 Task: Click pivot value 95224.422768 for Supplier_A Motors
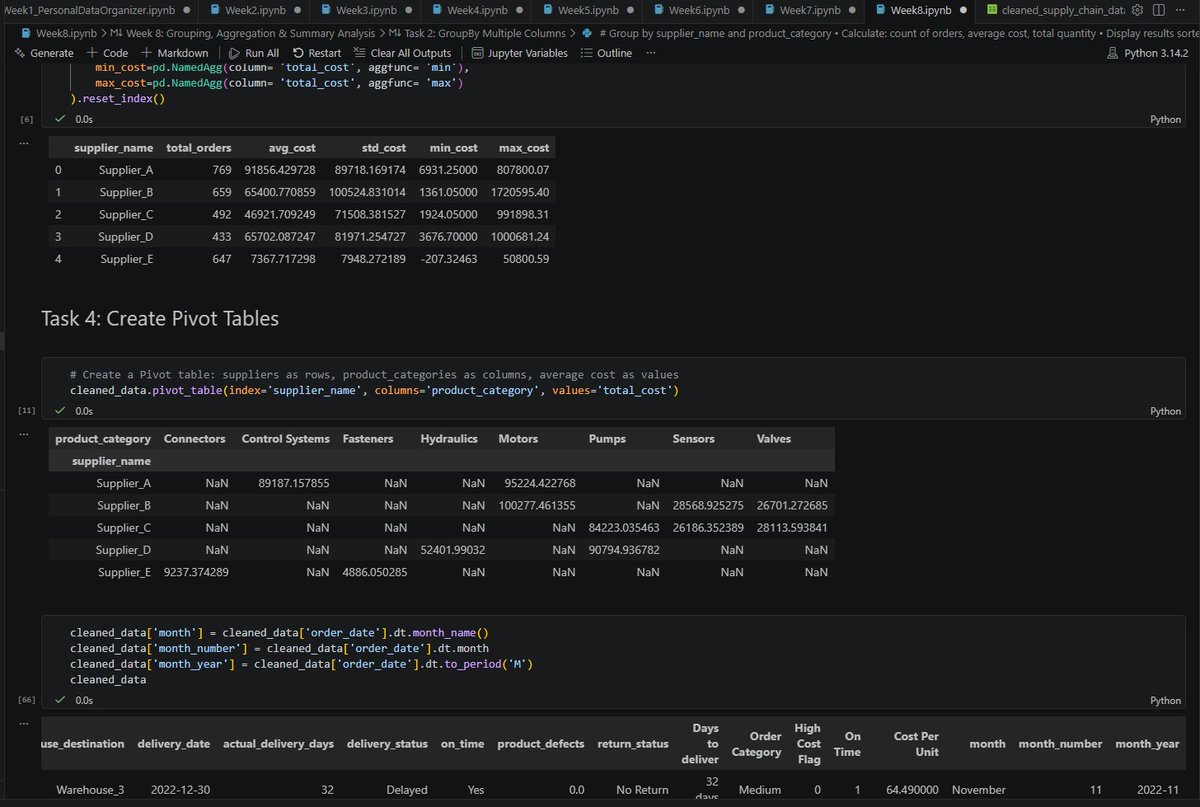pyautogui.click(x=539, y=483)
